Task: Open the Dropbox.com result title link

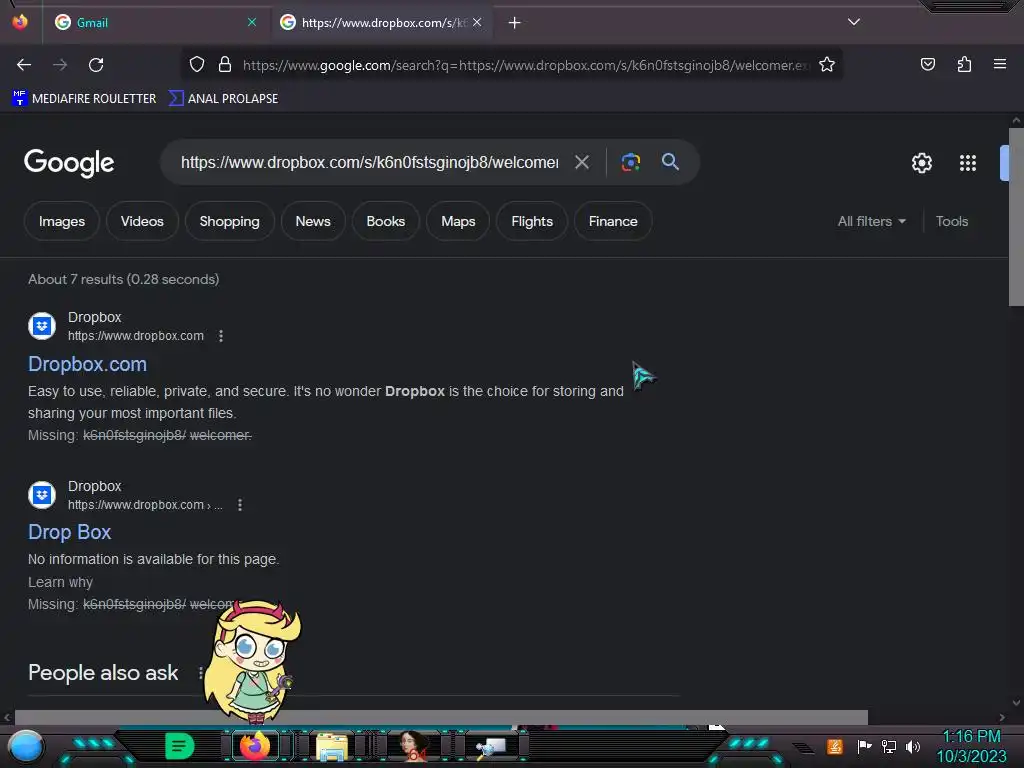Action: coord(88,364)
